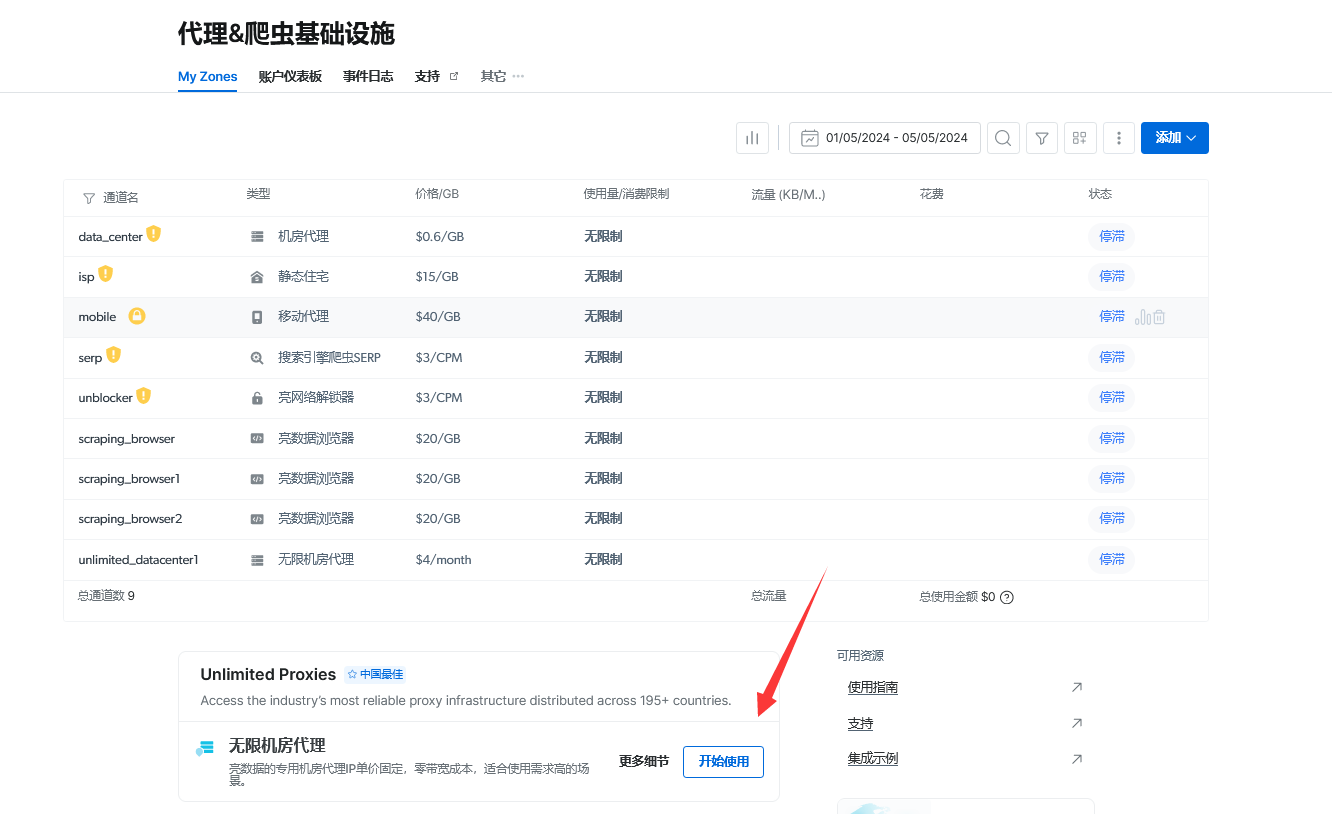
Task: Click the warning shield beside serp
Action: click(113, 355)
